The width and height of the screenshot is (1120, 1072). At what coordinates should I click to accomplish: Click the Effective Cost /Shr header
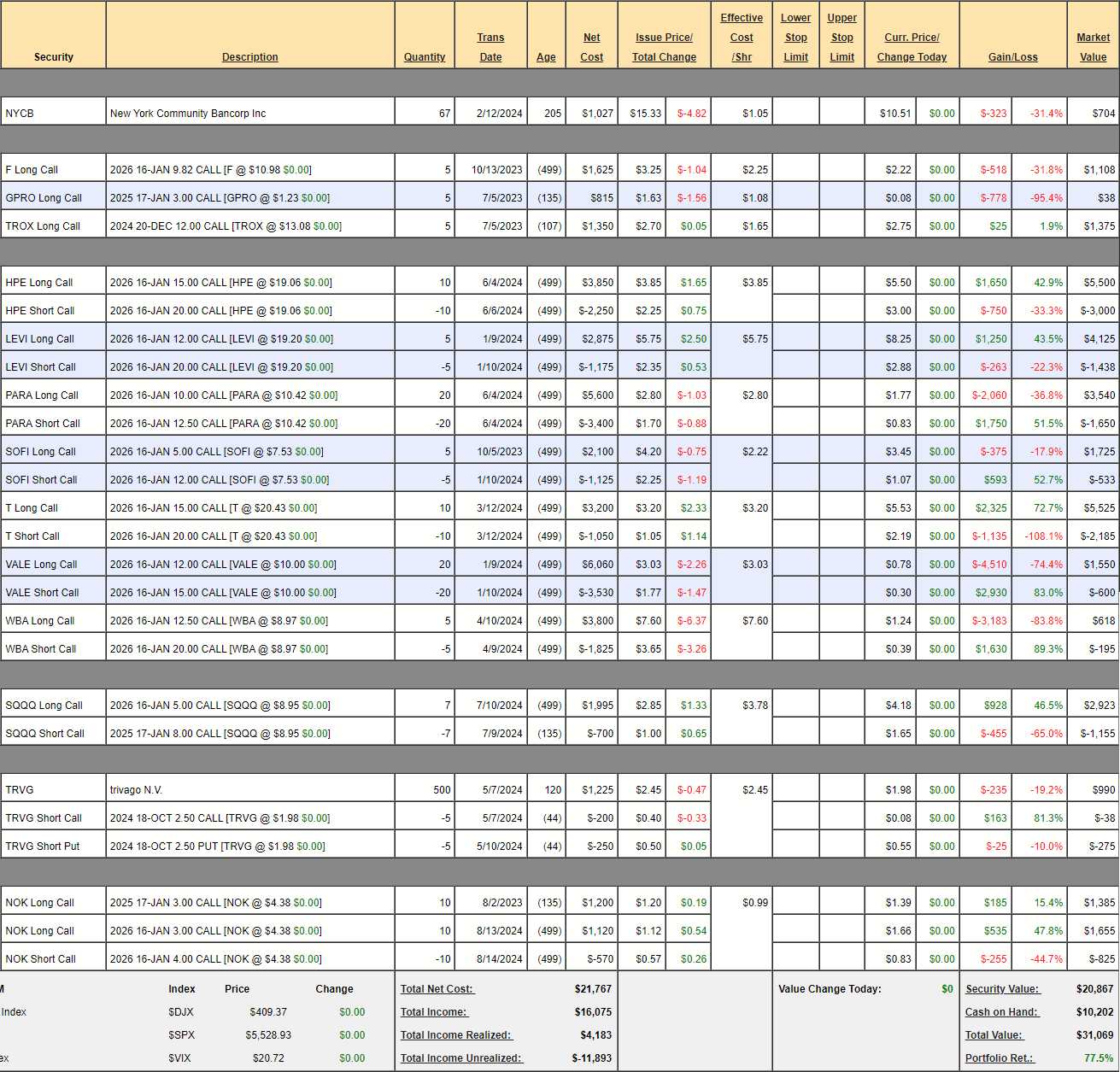[741, 38]
